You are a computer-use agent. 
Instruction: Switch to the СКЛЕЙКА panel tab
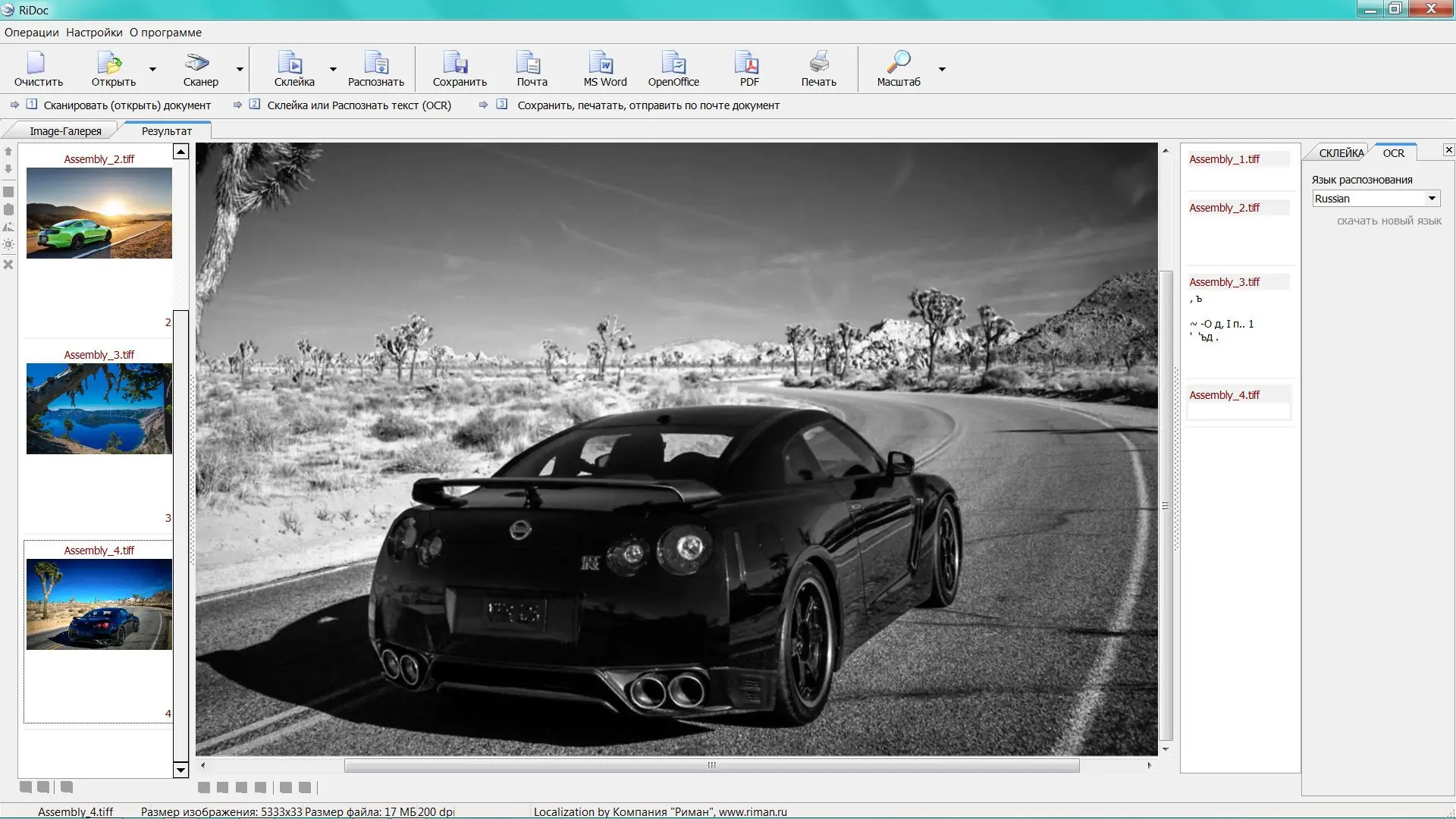click(1341, 153)
